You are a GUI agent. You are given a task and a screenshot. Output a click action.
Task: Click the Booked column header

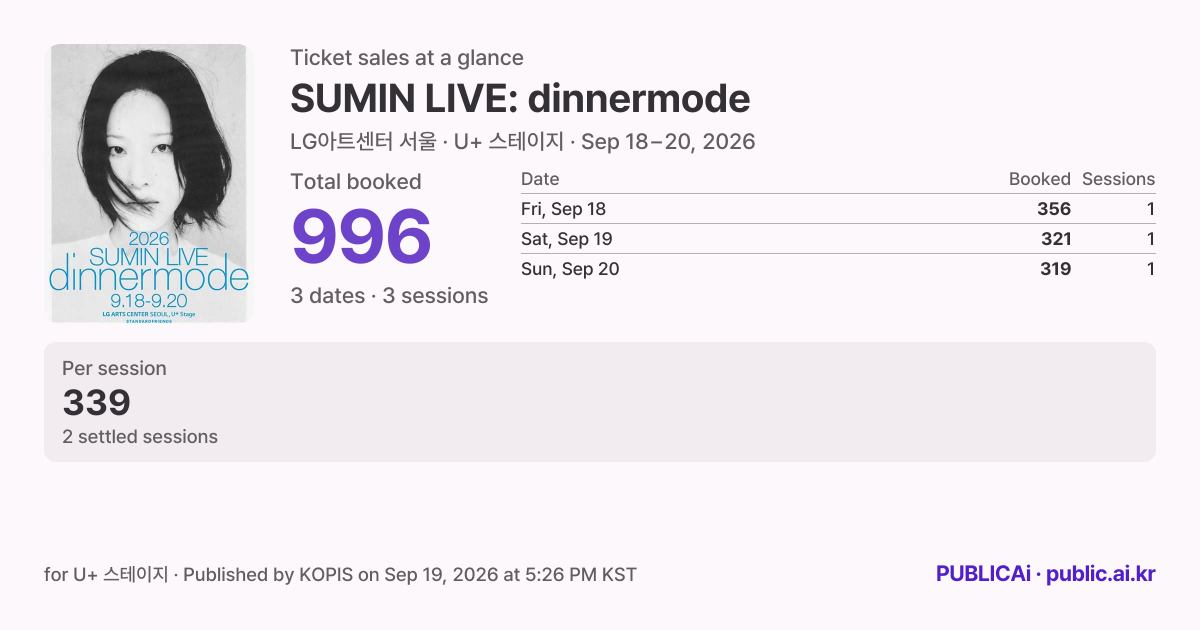(x=1039, y=179)
